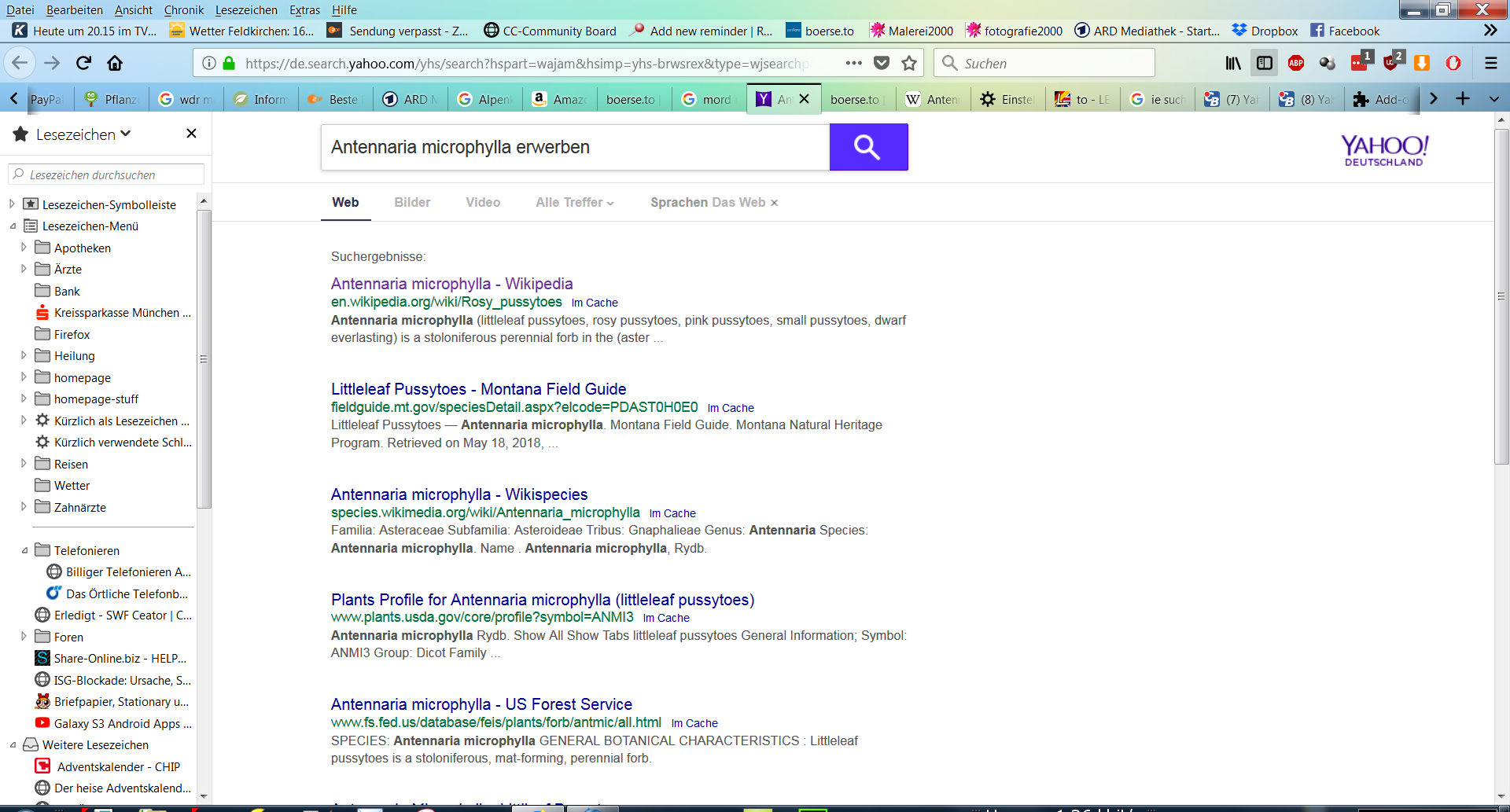Image resolution: width=1510 pixels, height=812 pixels.
Task: Select the Pocket save icon
Action: [882, 63]
